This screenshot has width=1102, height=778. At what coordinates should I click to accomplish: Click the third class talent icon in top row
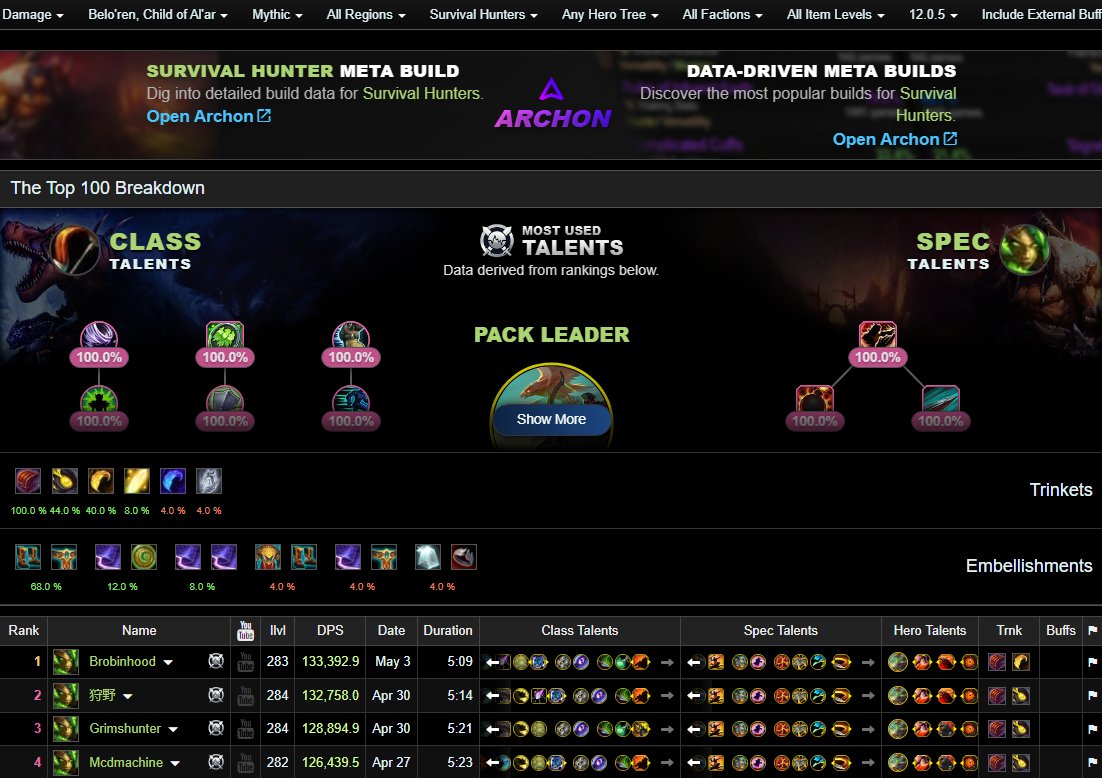point(351,336)
